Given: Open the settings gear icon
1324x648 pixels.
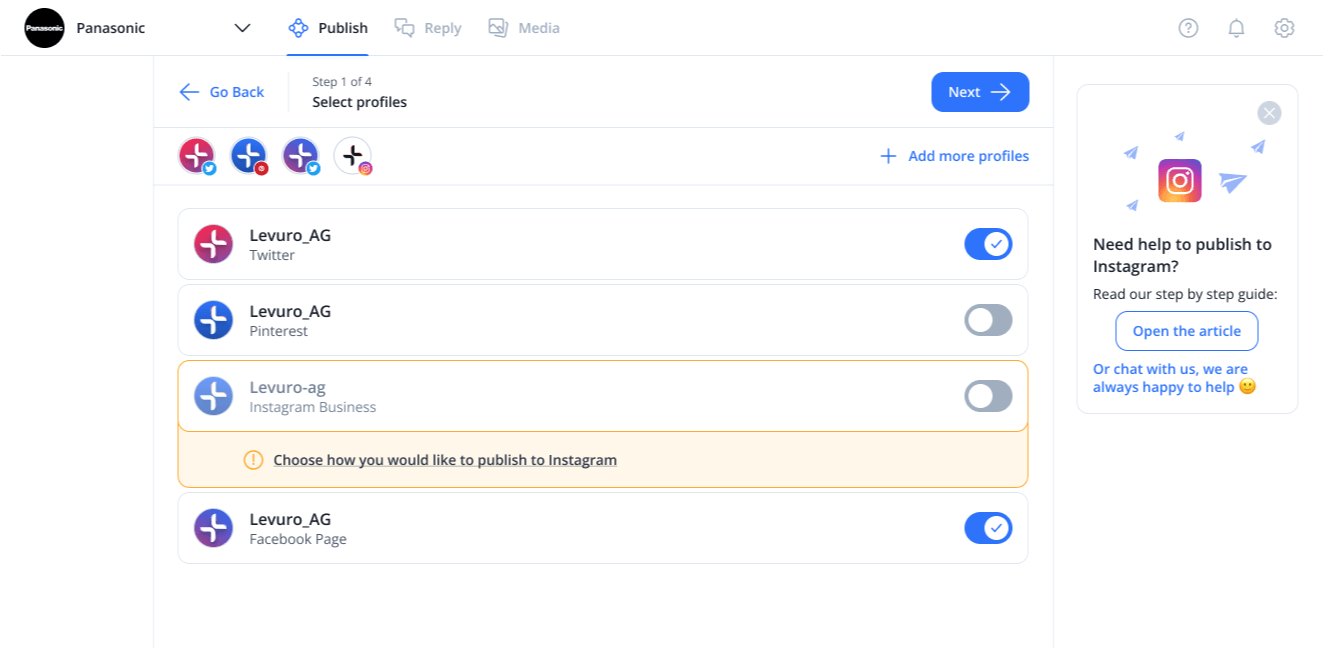Looking at the screenshot, I should click(1284, 28).
